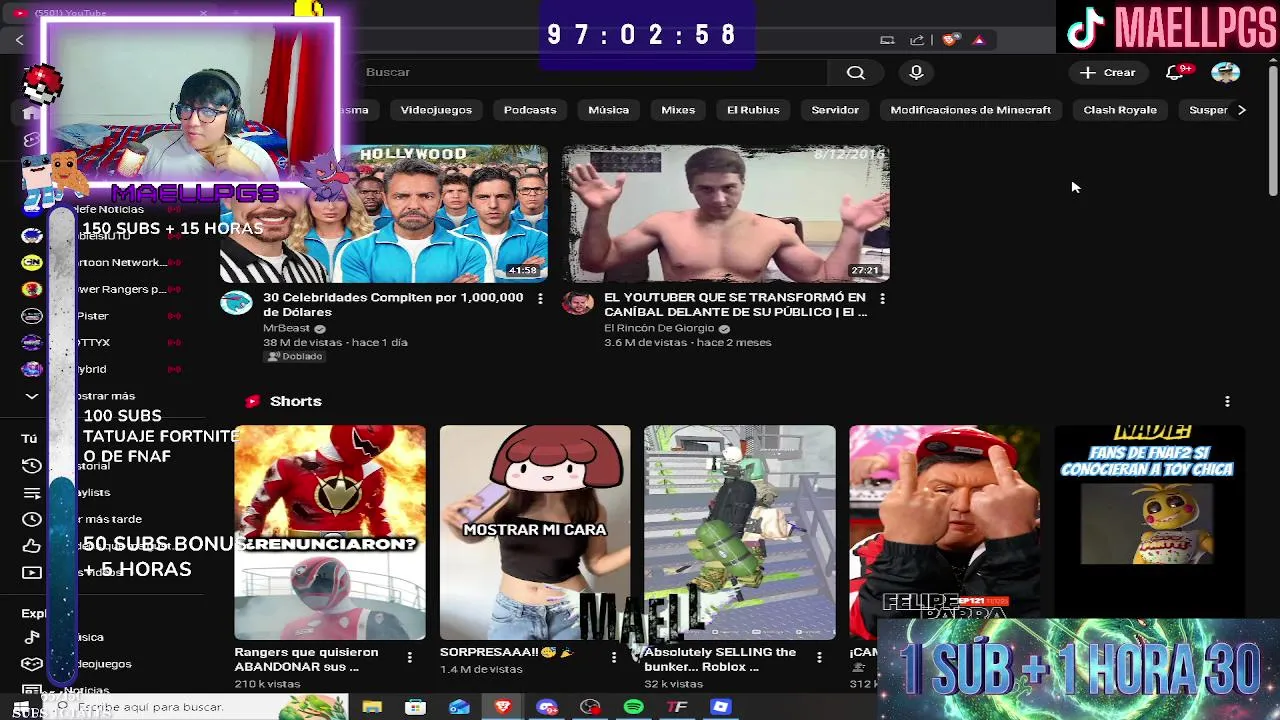Open the red Power Ranger short thumbnail
The image size is (1280, 720).
[x=330, y=532]
